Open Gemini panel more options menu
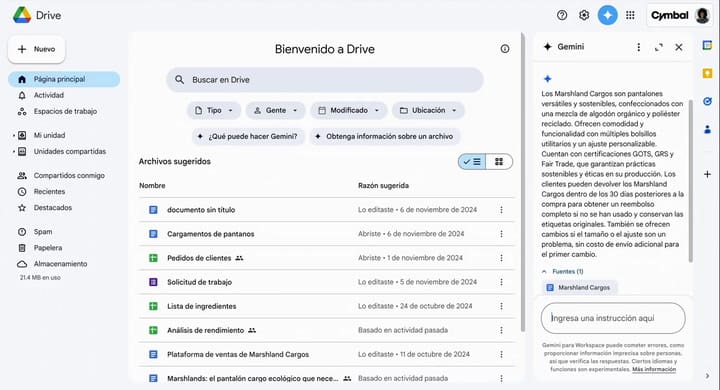Screen dimensions: 720x390 [638, 47]
